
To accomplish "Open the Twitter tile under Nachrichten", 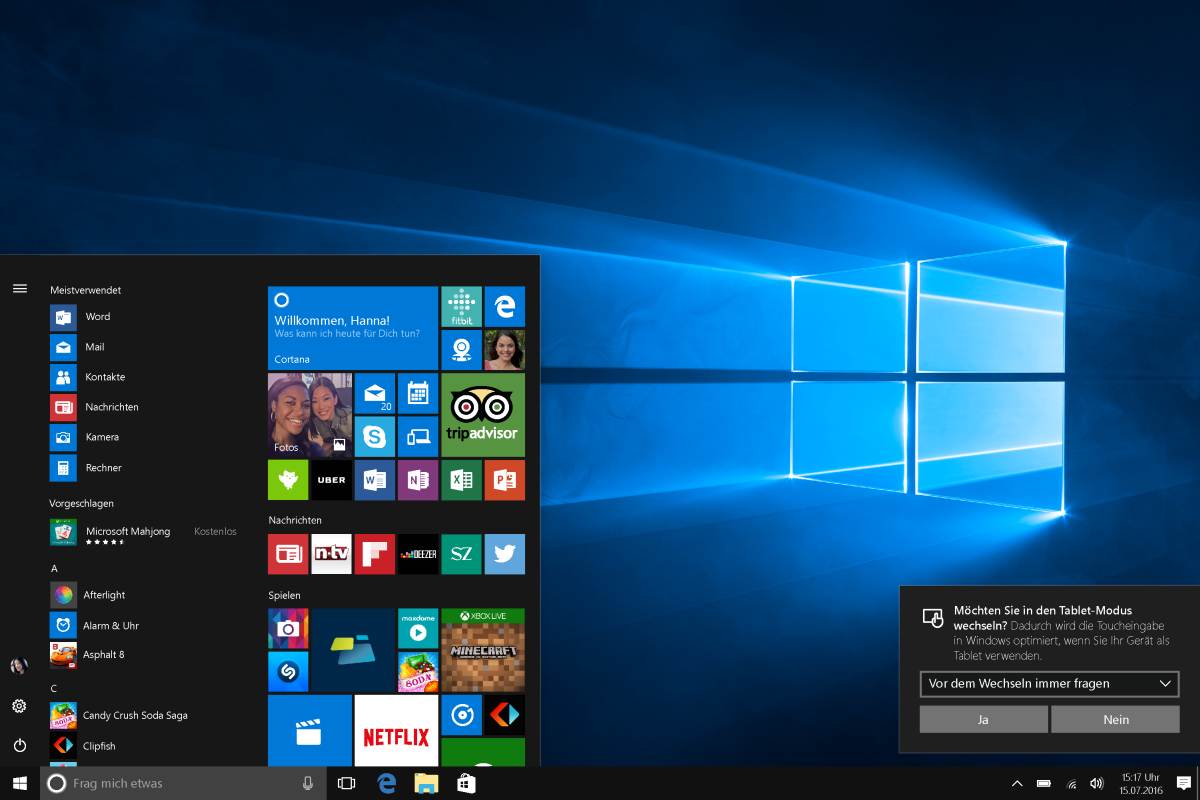I will 505,554.
